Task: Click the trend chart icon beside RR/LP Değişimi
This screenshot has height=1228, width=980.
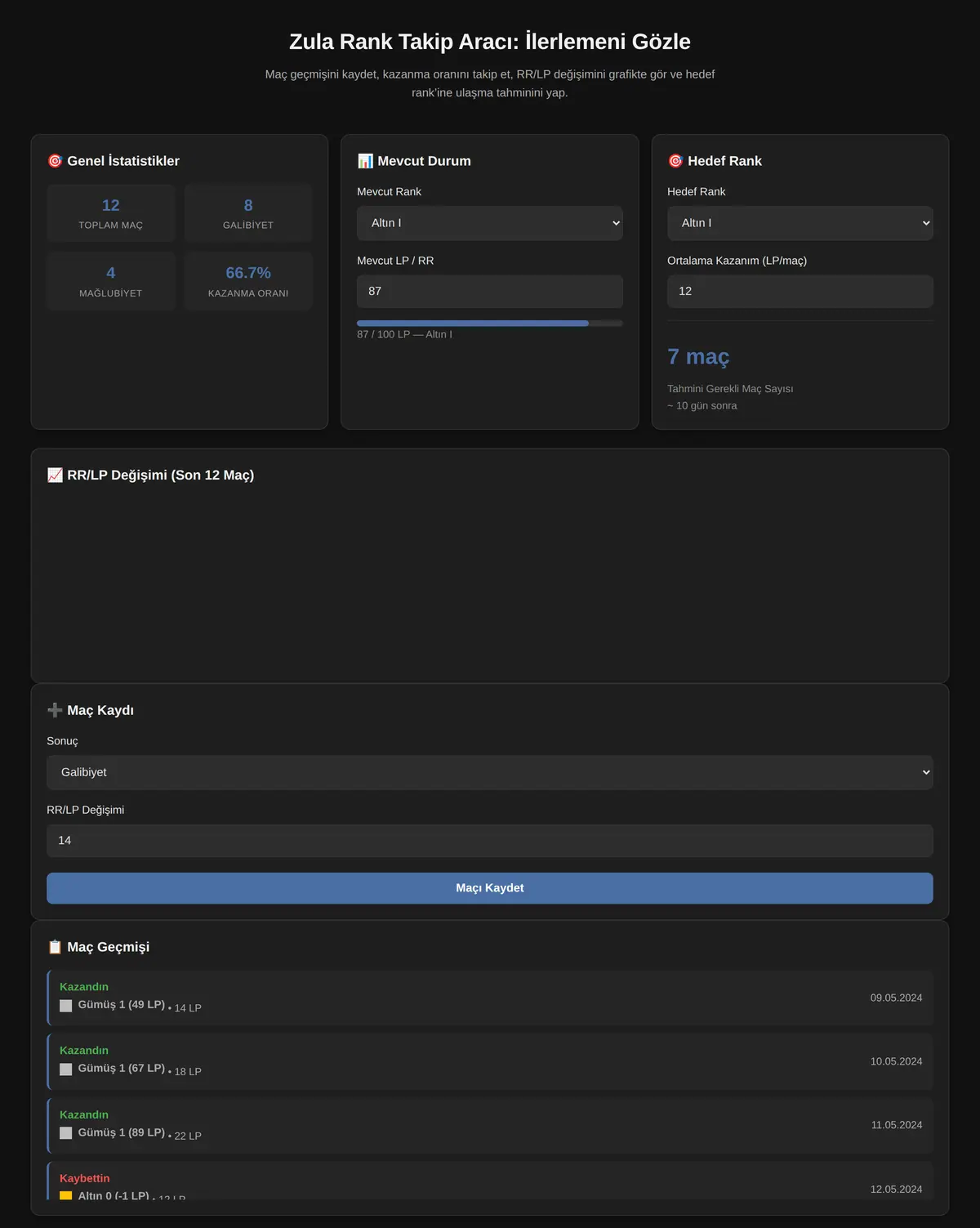Action: 55,475
